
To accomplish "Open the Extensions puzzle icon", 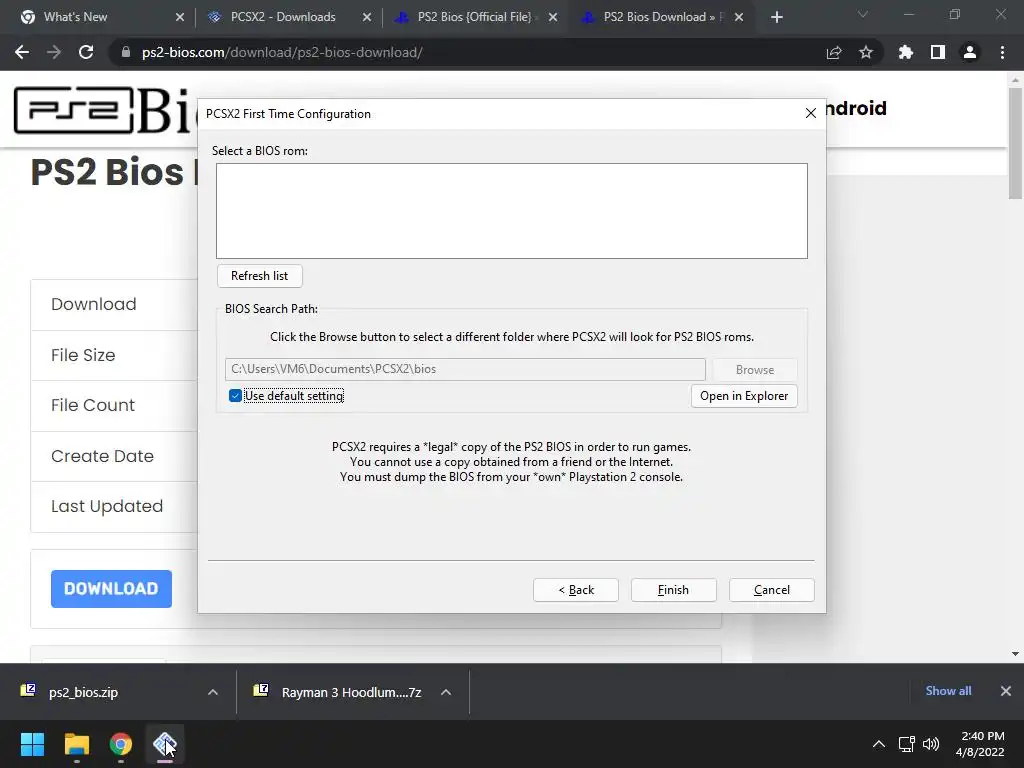I will point(906,52).
